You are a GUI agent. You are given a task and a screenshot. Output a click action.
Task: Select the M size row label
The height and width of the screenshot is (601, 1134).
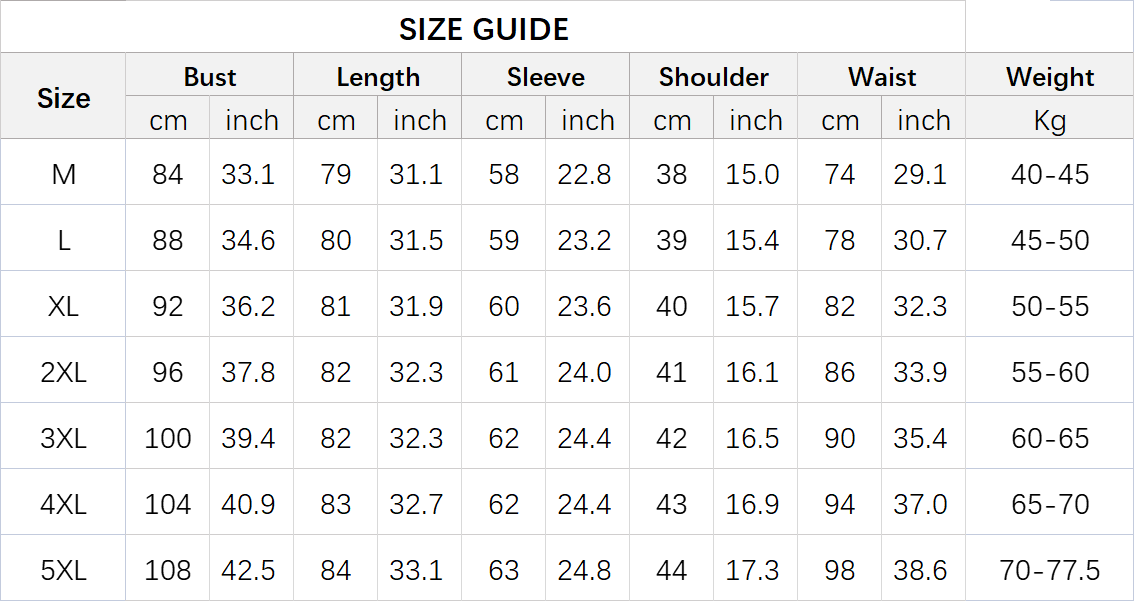tap(63, 175)
